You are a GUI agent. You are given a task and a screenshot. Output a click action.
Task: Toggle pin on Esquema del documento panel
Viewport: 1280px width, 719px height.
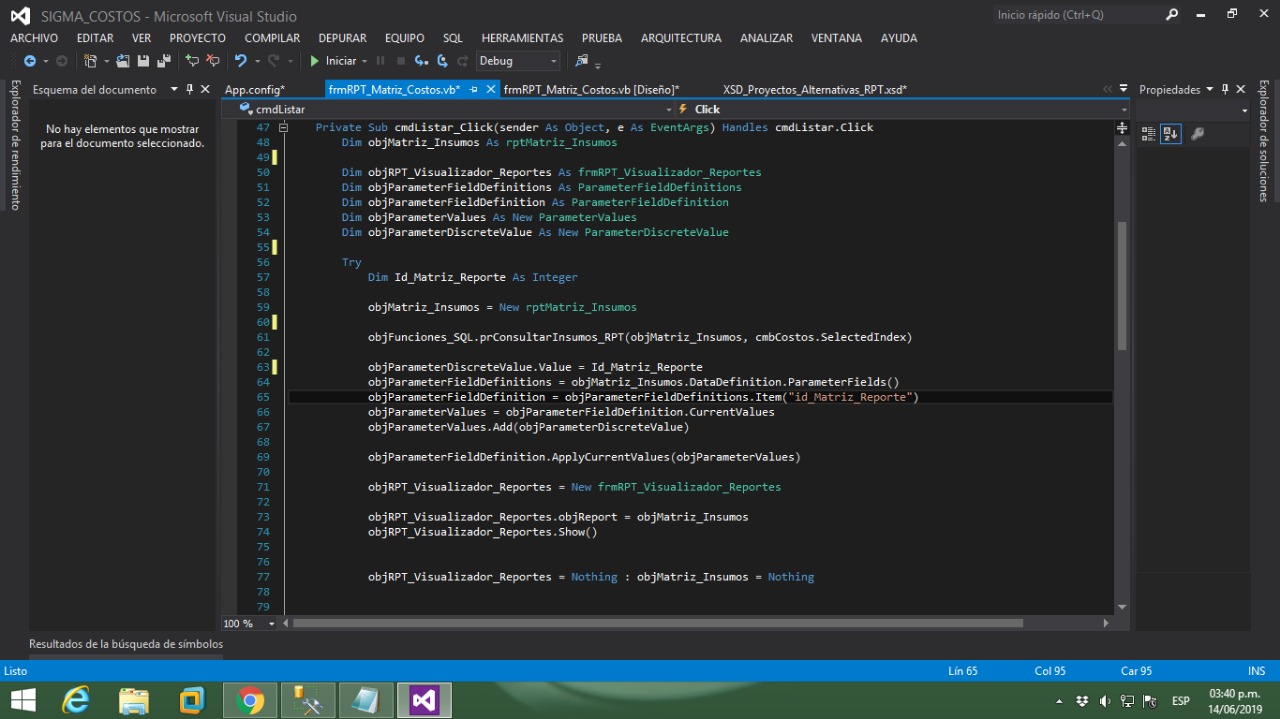click(x=189, y=89)
